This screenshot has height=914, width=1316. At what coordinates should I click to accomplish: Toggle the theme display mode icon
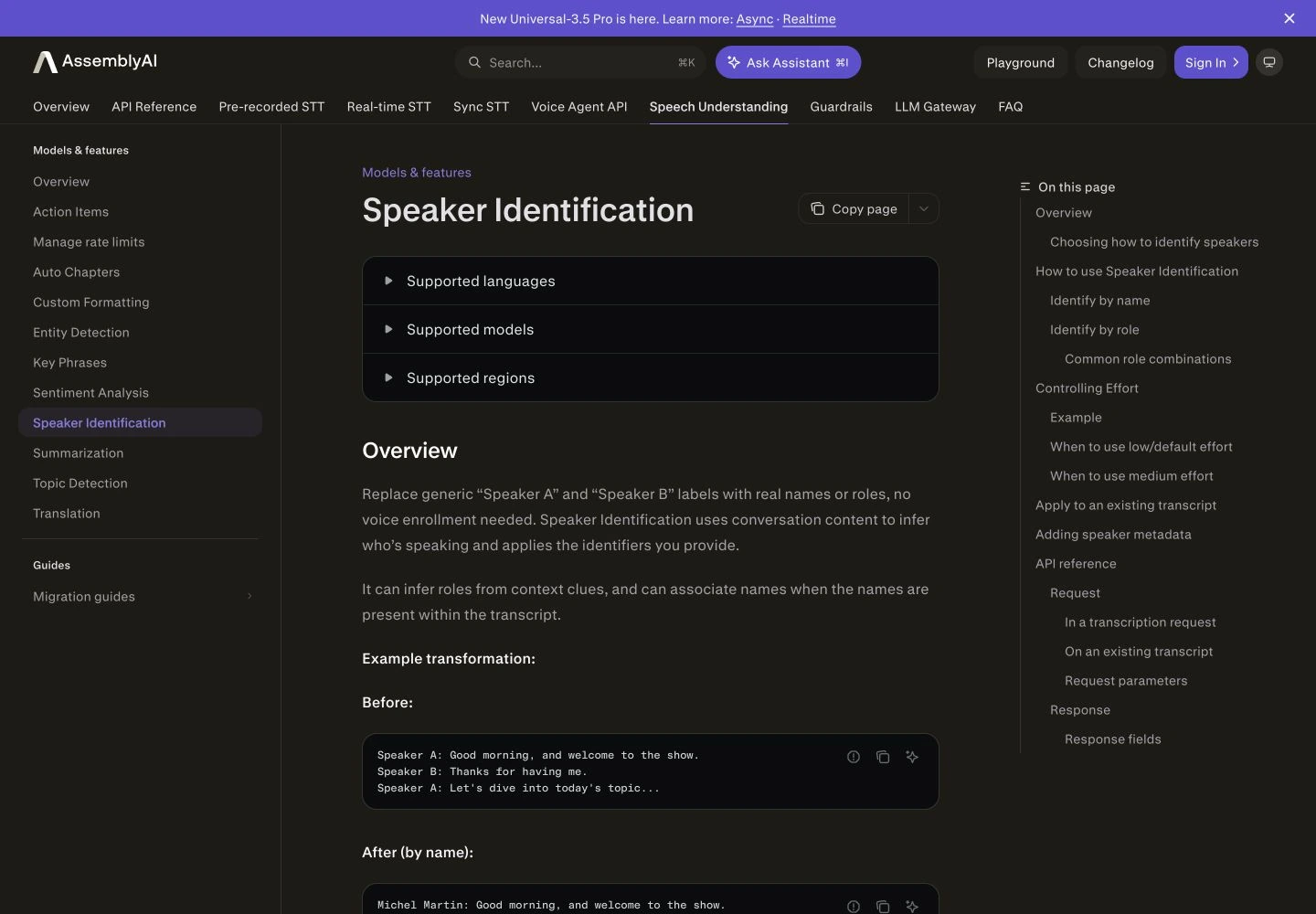pyautogui.click(x=1269, y=62)
